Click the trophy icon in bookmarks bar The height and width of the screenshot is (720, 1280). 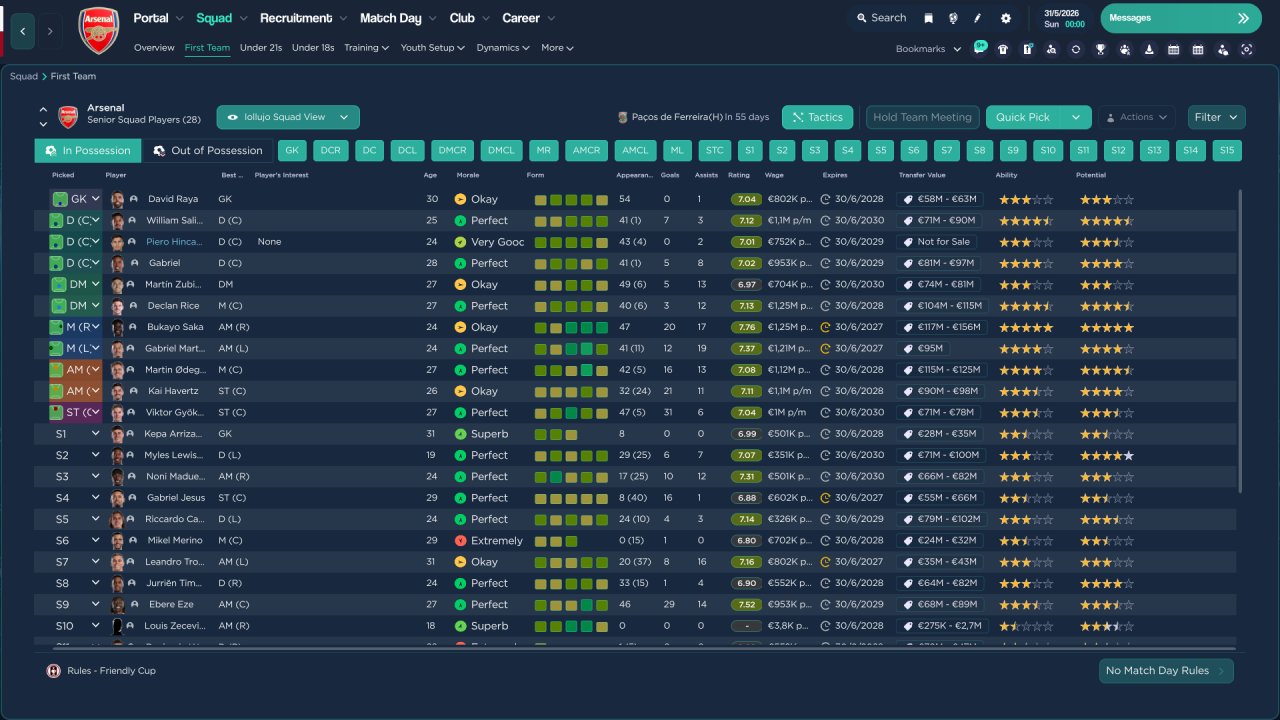click(1100, 49)
